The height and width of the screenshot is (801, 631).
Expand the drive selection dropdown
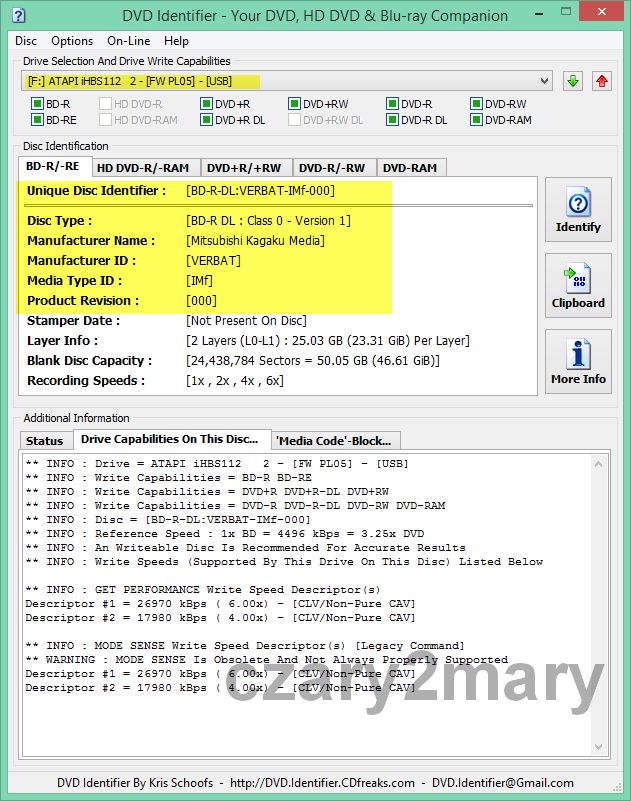(x=544, y=81)
